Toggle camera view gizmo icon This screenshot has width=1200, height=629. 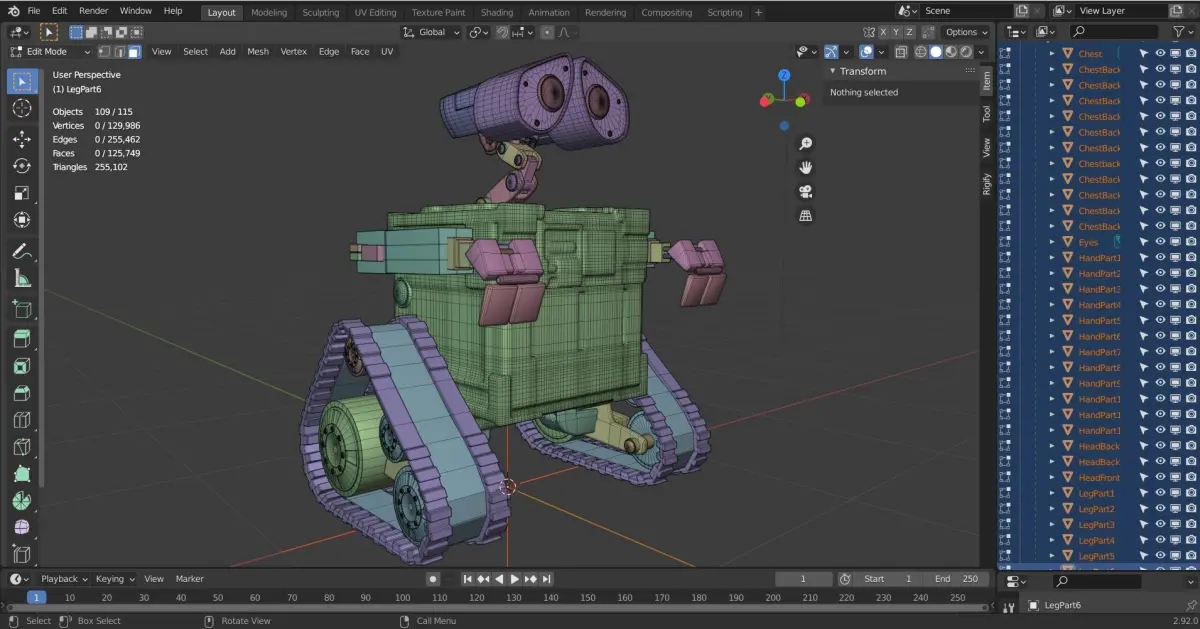tap(806, 192)
